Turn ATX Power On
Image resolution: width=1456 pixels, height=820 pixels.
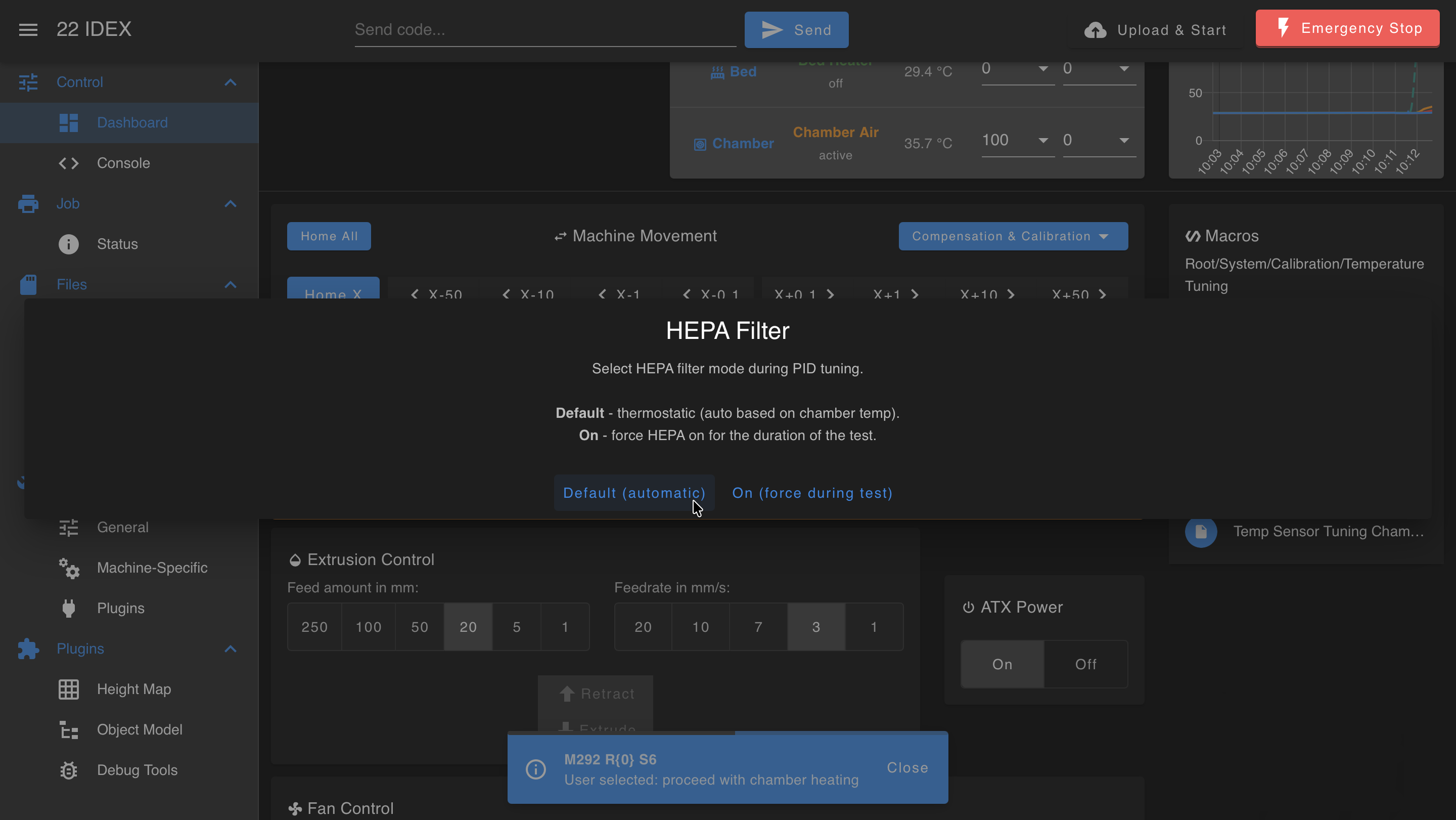(1002, 665)
